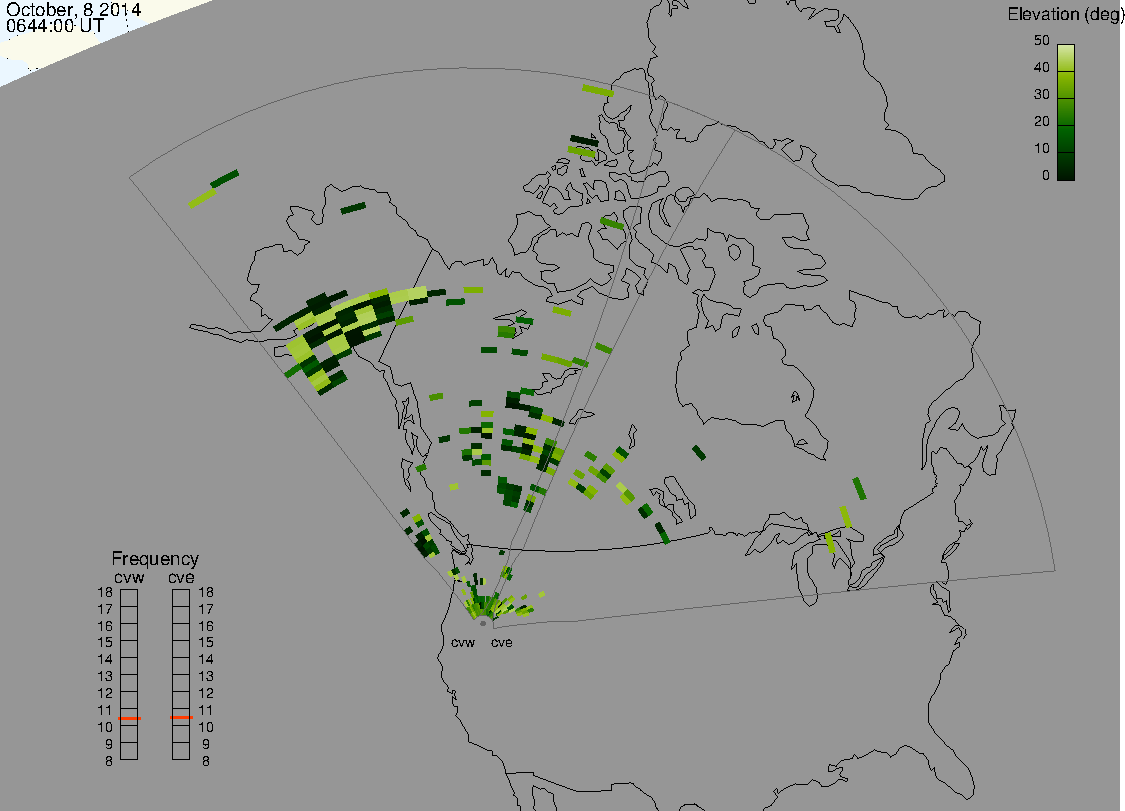Click the "cve" radar label on the map
This screenshot has height=811, width=1125.
502,643
